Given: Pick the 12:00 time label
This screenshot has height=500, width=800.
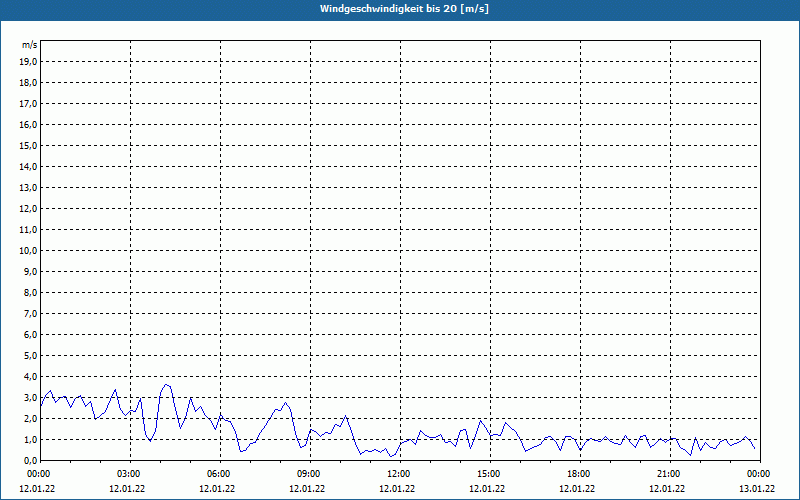Looking at the screenshot, I should [x=400, y=474].
